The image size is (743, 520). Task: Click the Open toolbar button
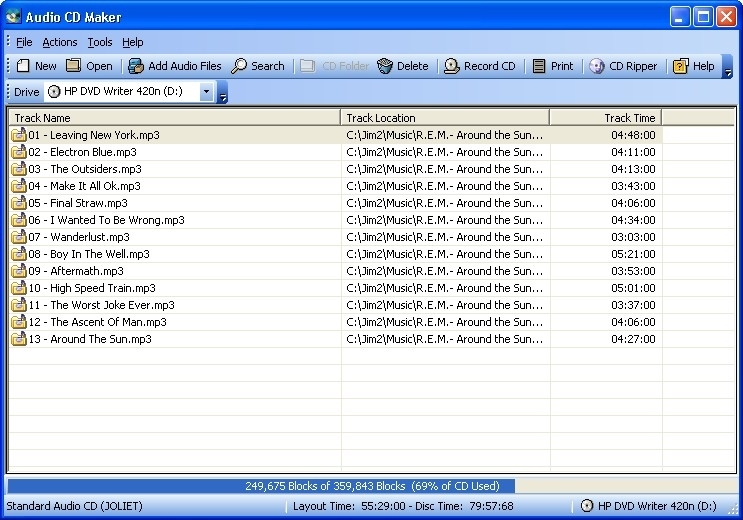(x=89, y=66)
